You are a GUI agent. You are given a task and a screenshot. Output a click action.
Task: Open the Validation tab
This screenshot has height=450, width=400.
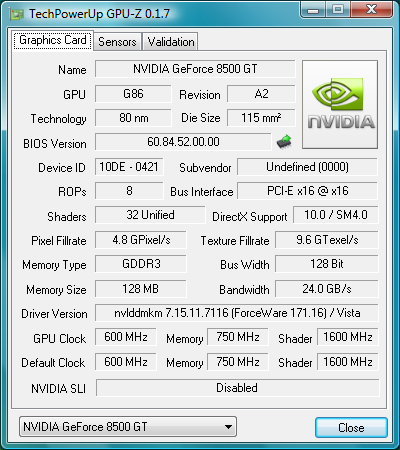point(171,42)
